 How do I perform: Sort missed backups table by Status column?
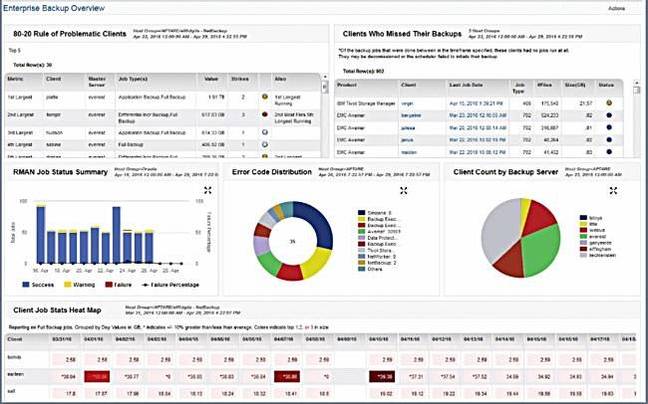click(x=606, y=85)
